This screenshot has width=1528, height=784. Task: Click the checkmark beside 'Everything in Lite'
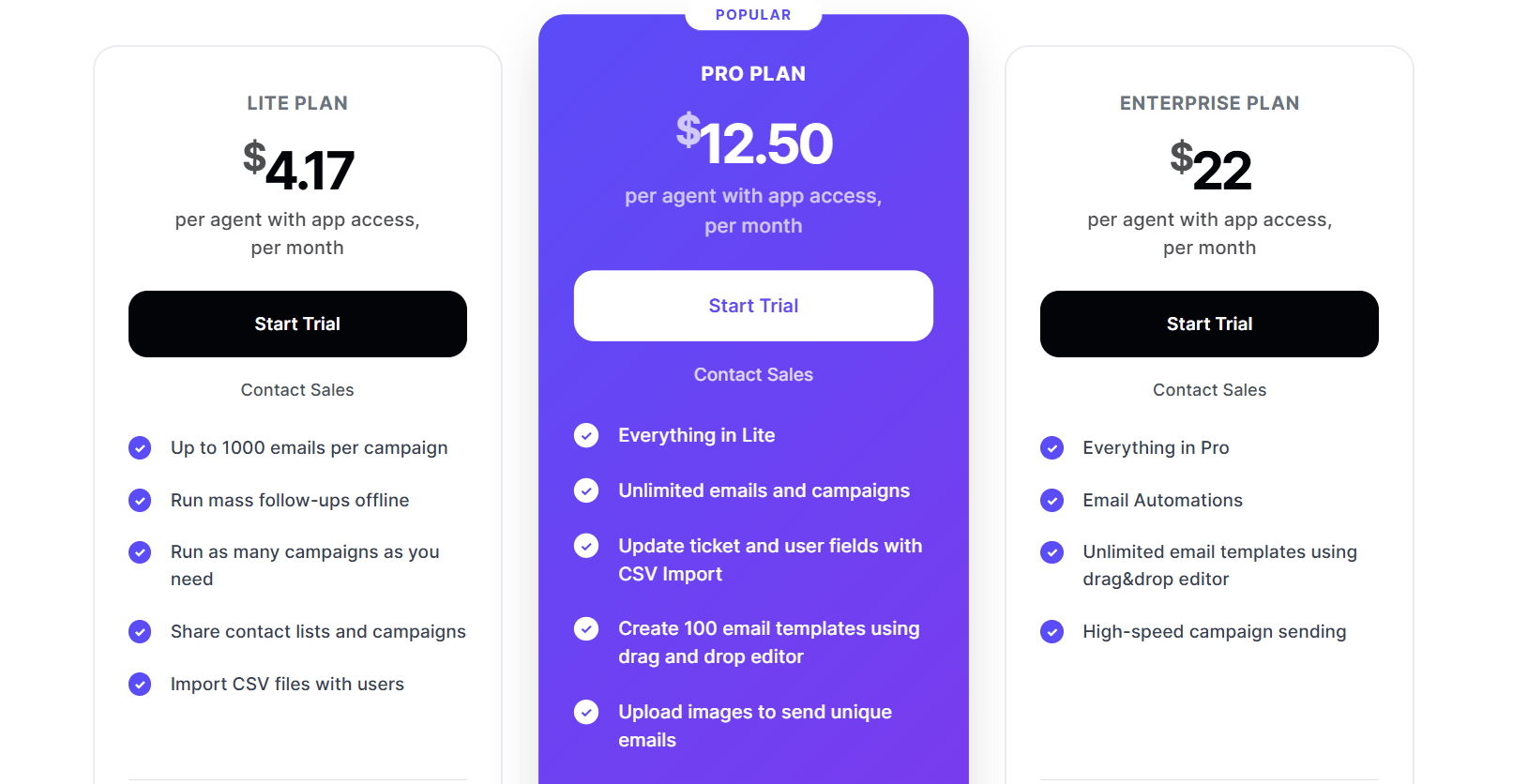click(x=586, y=435)
